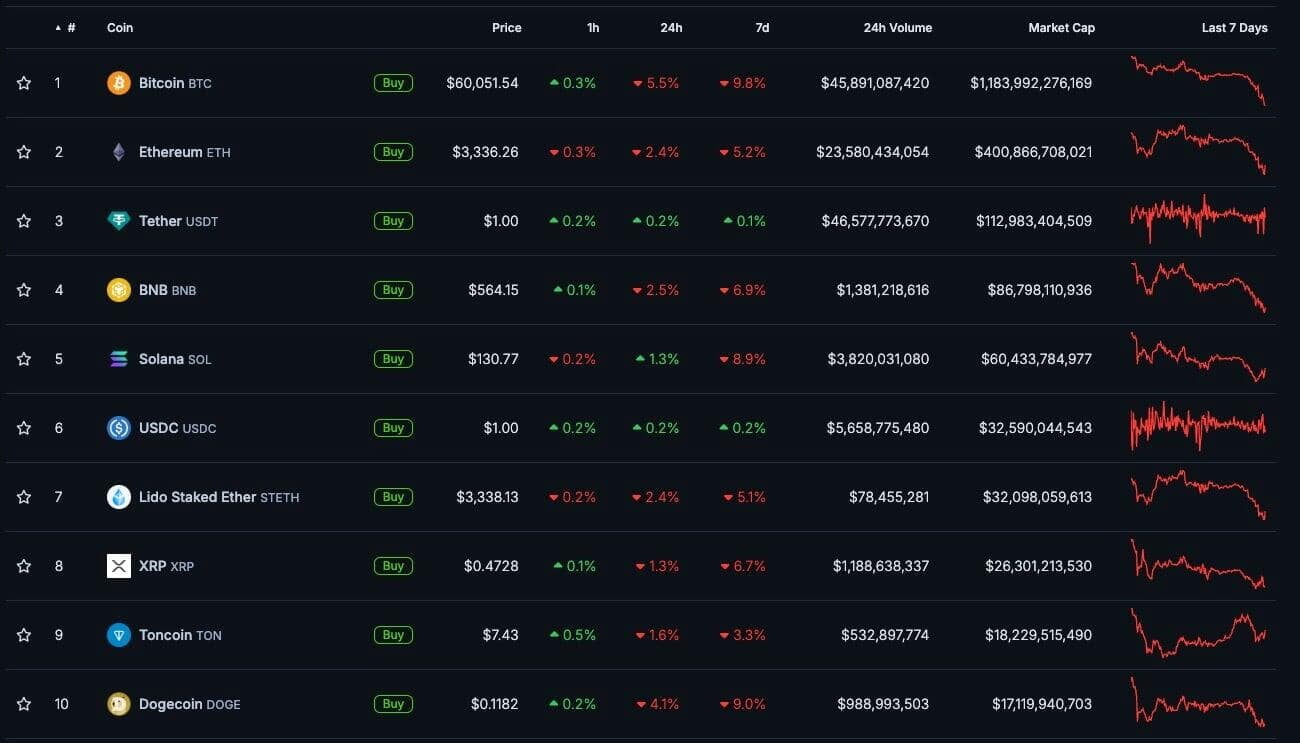Sort by Price column header
This screenshot has height=743, width=1300.
coord(507,28)
